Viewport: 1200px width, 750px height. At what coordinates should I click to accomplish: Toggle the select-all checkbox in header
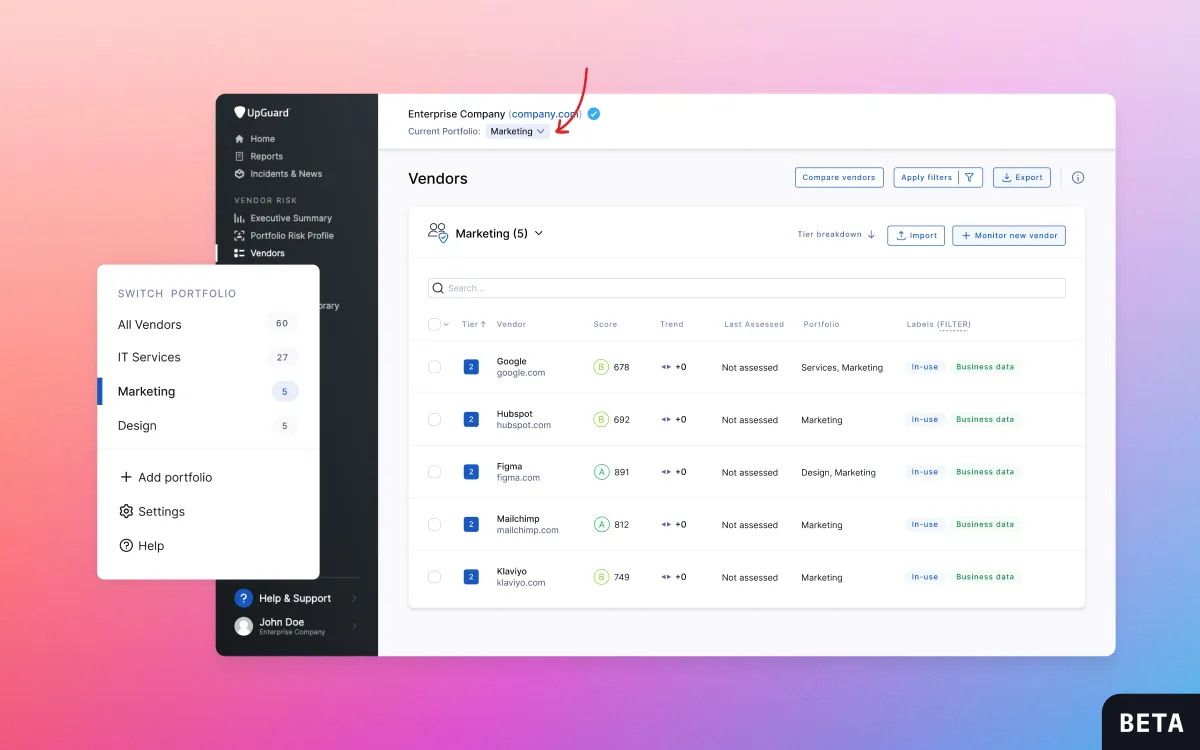coord(434,324)
